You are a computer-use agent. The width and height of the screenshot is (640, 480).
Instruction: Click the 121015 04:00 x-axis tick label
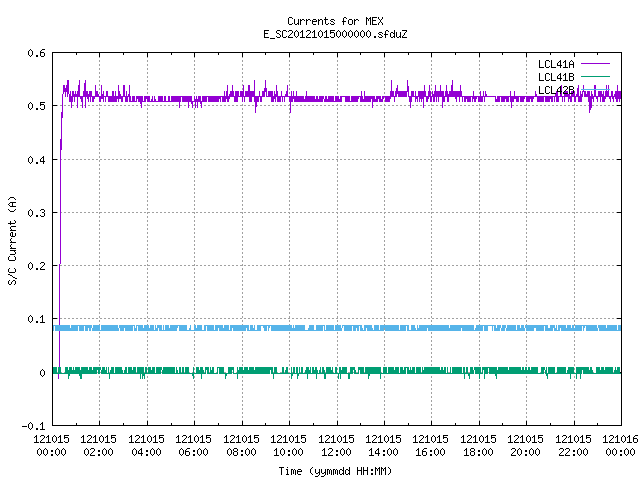click(147, 446)
